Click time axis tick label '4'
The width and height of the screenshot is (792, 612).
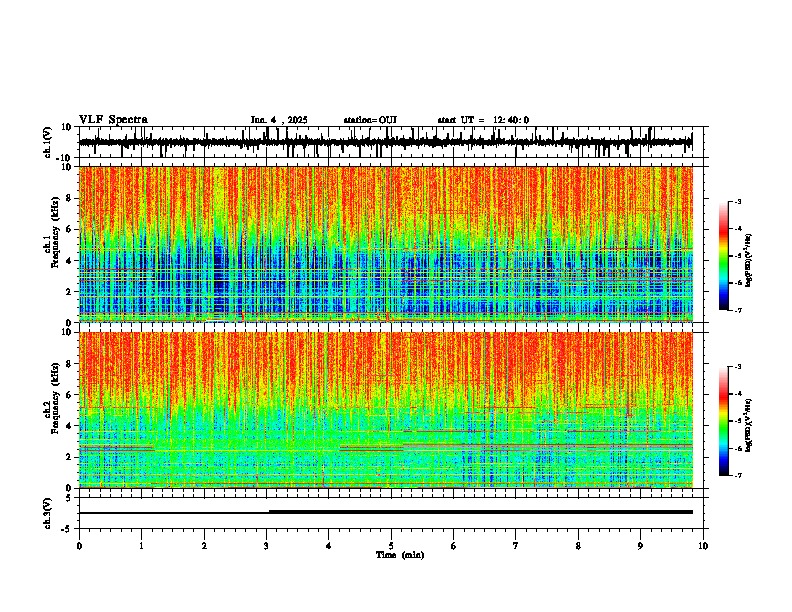click(x=329, y=546)
